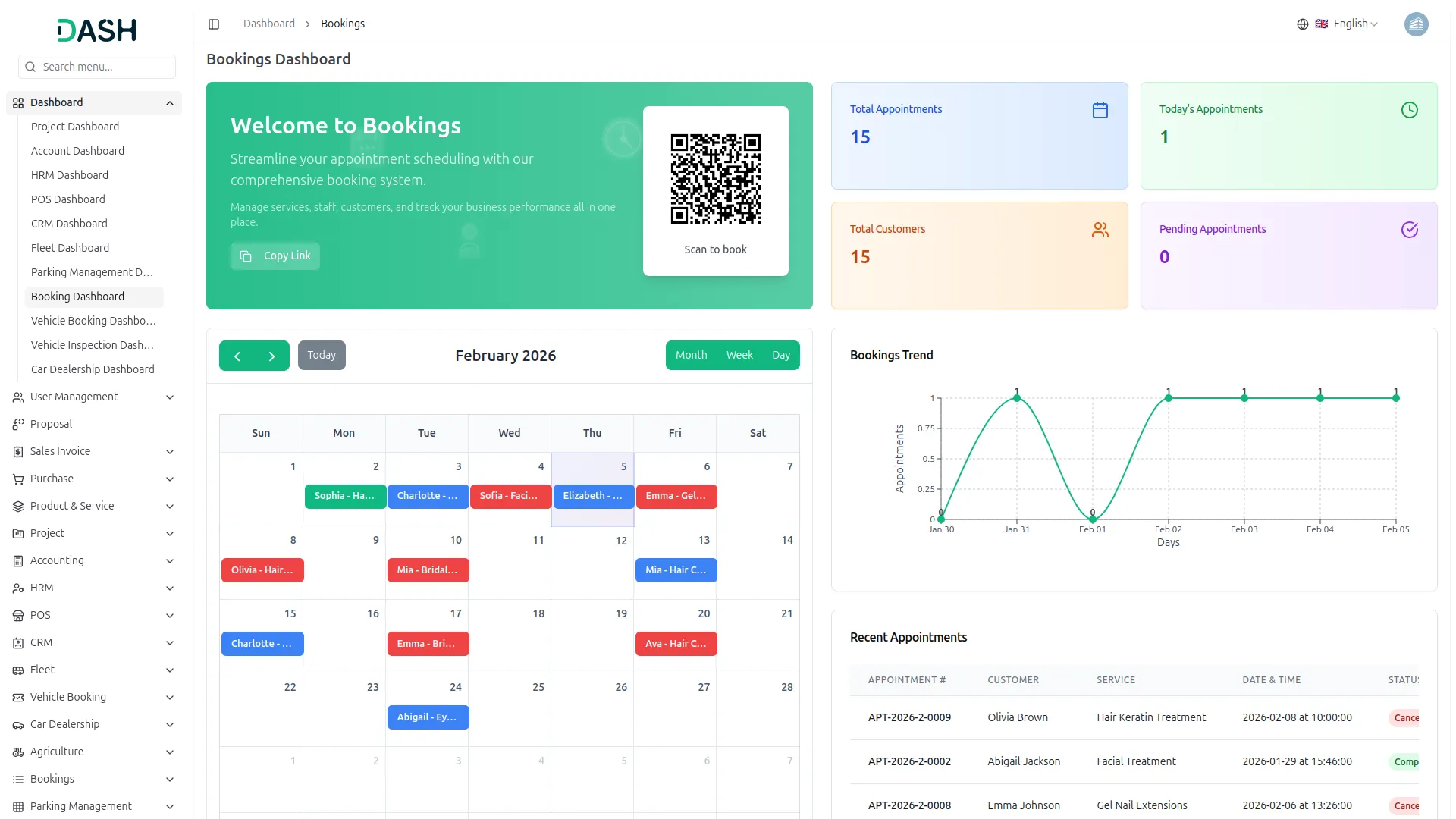
Task: Toggle the sidebar collapse icon
Action: pos(214,24)
